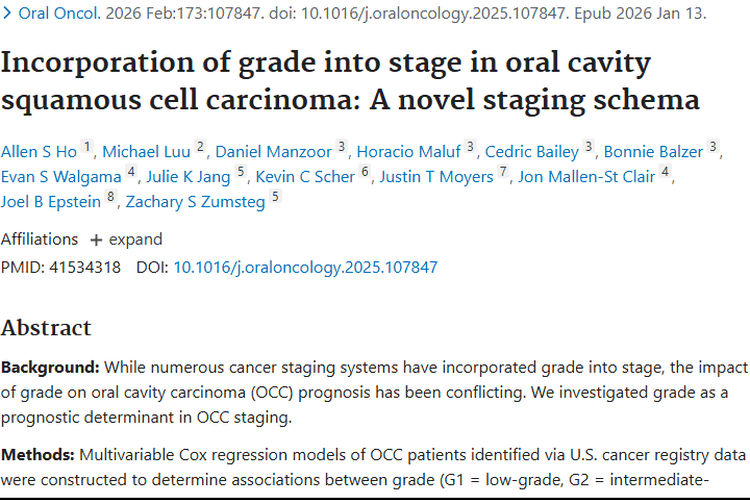Click affiliation superscript 1 after Allen S Ho
Image resolution: width=750 pixels, height=500 pixels.
pos(87,148)
